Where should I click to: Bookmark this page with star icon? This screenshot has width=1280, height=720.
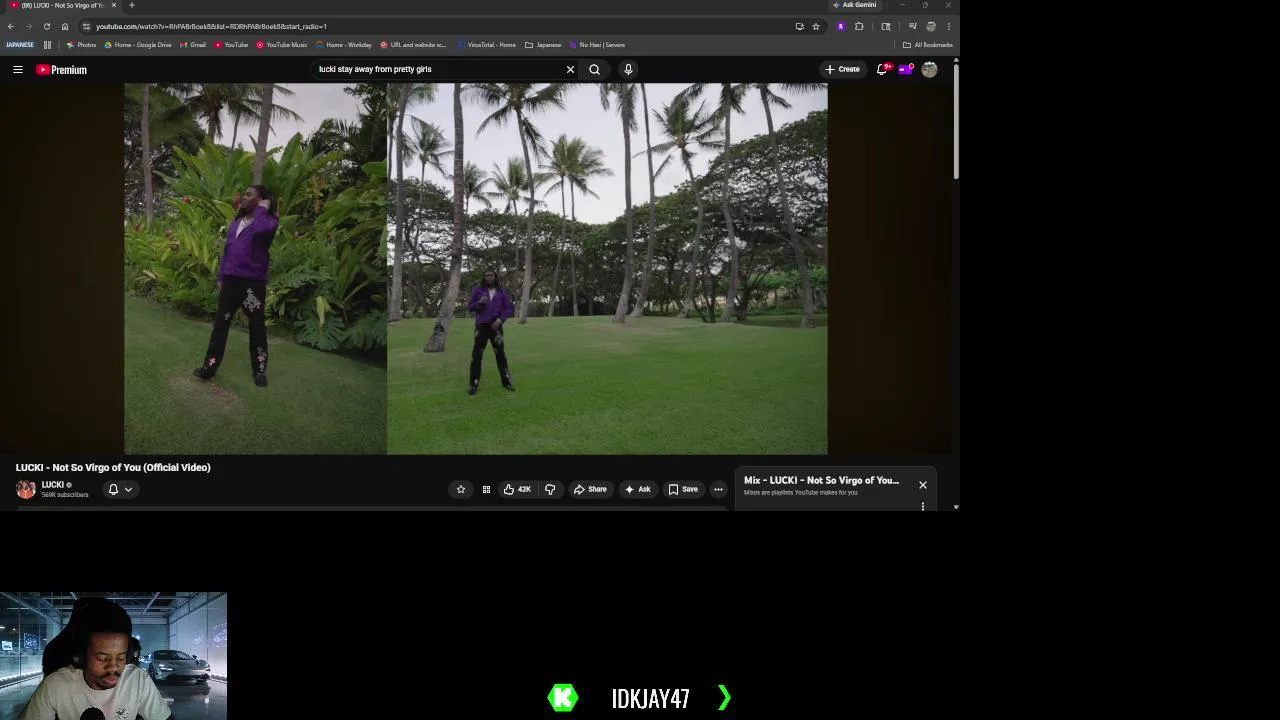pos(816,26)
